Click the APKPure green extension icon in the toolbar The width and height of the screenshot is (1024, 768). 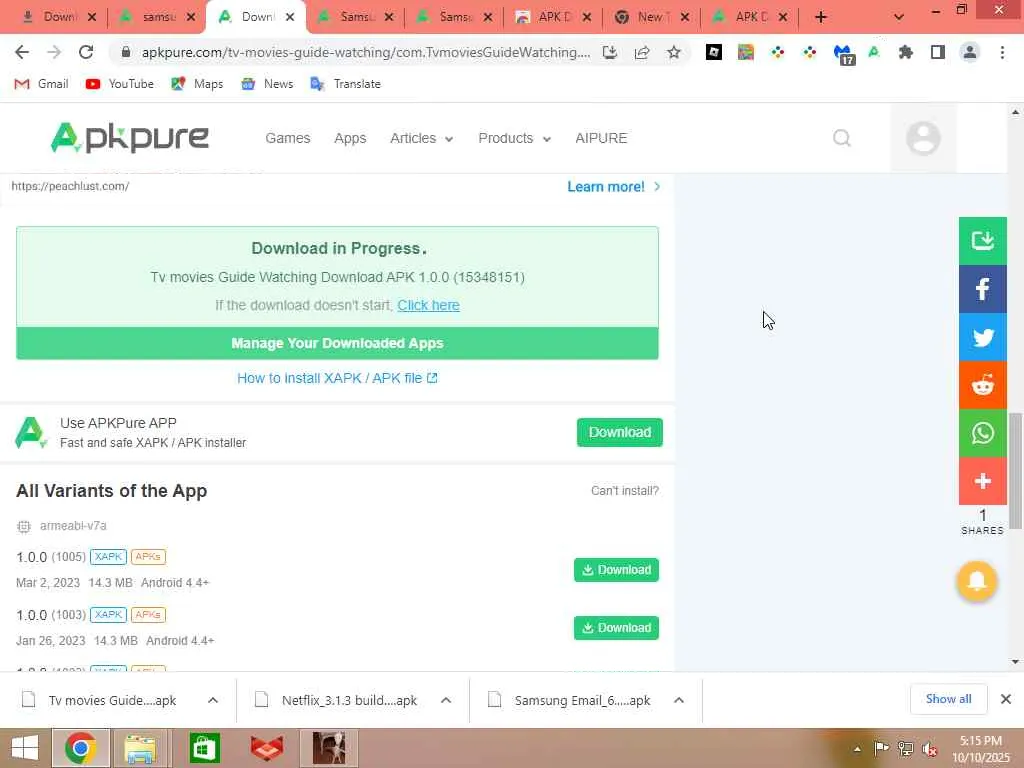click(874, 52)
